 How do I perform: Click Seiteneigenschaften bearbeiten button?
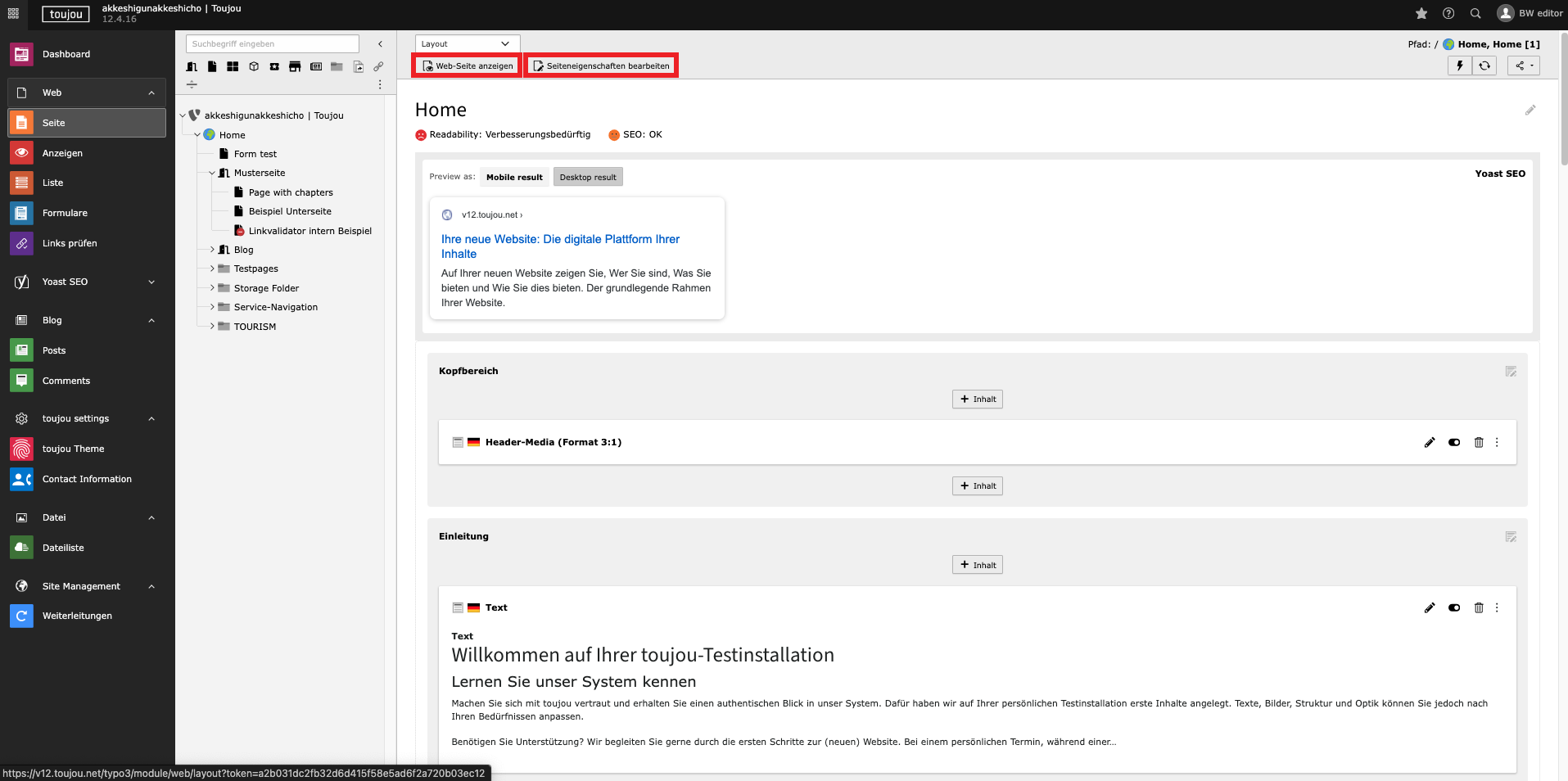click(x=601, y=65)
